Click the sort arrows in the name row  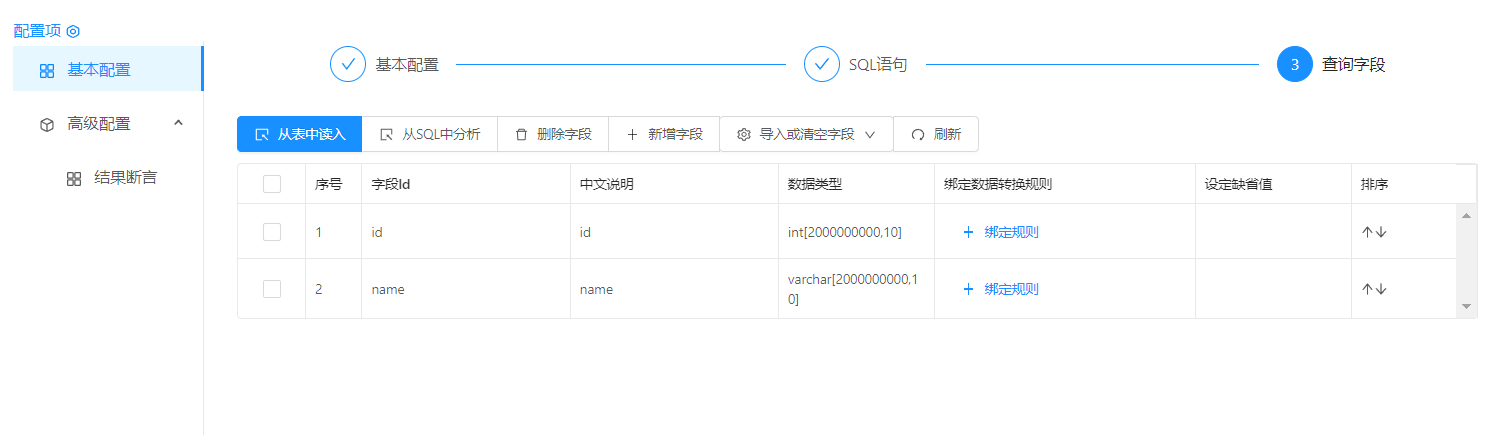[x=1374, y=289]
